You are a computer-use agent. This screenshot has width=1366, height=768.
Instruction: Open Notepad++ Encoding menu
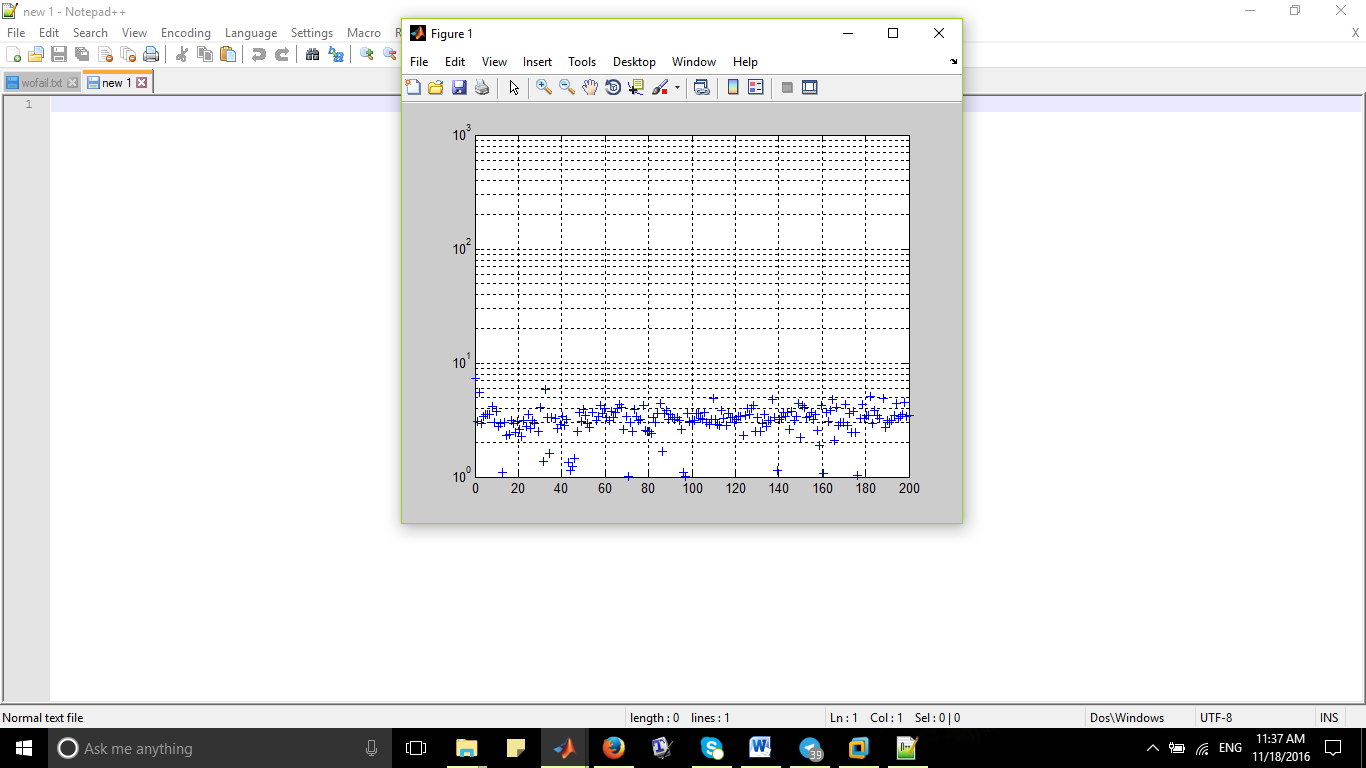pos(186,33)
